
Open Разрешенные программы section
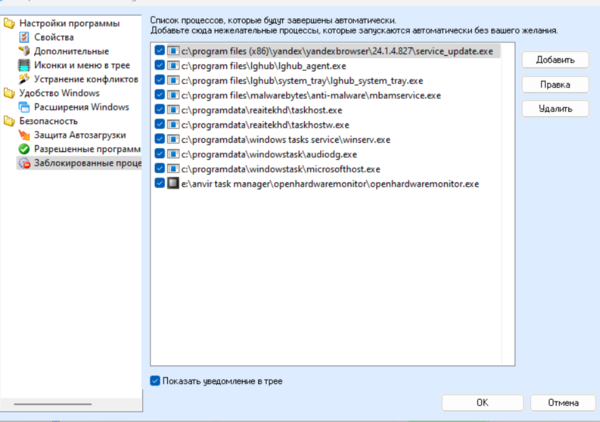point(87,149)
